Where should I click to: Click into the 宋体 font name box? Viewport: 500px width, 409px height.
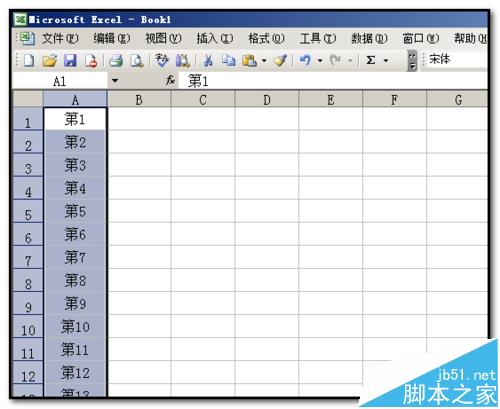[x=457, y=59]
